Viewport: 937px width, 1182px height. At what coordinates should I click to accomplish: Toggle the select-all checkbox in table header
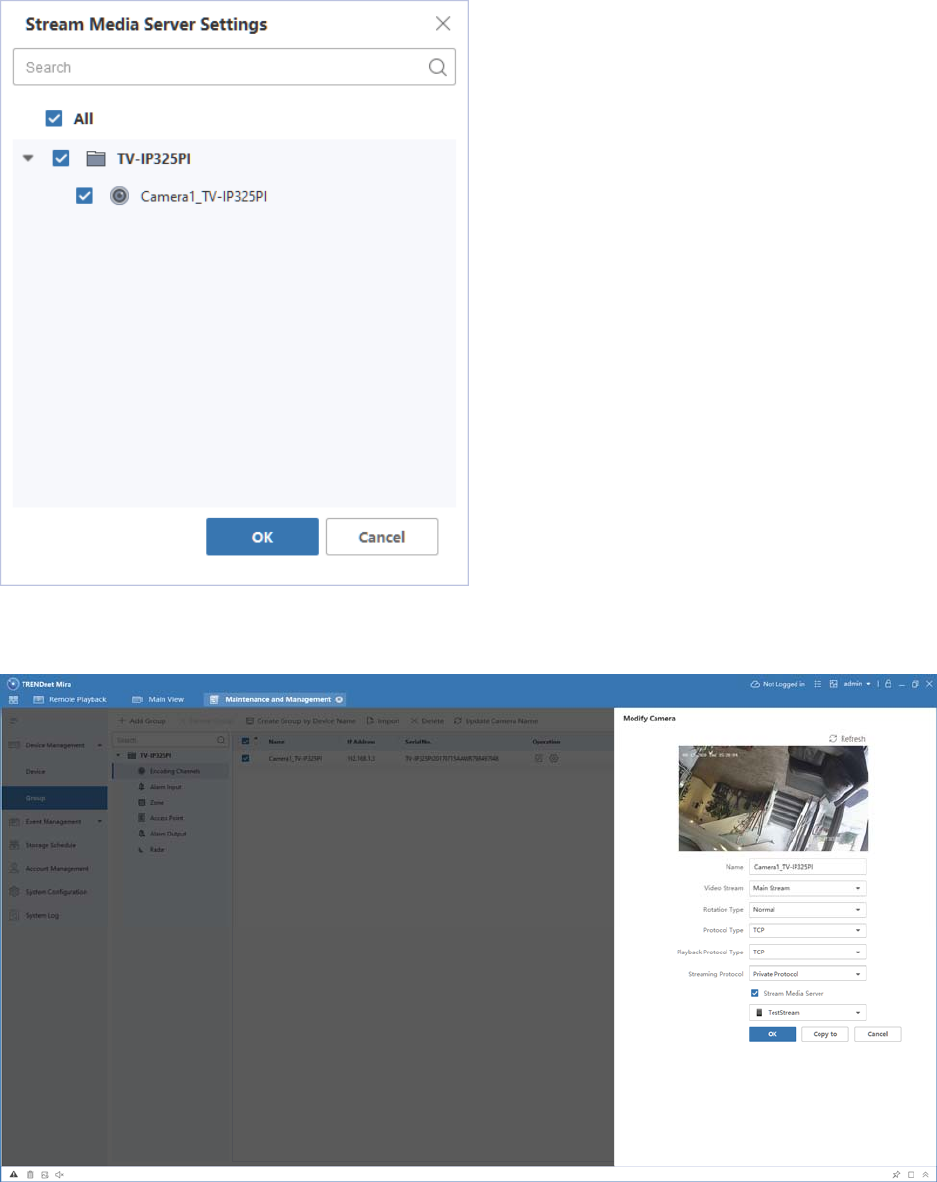pyautogui.click(x=245, y=742)
